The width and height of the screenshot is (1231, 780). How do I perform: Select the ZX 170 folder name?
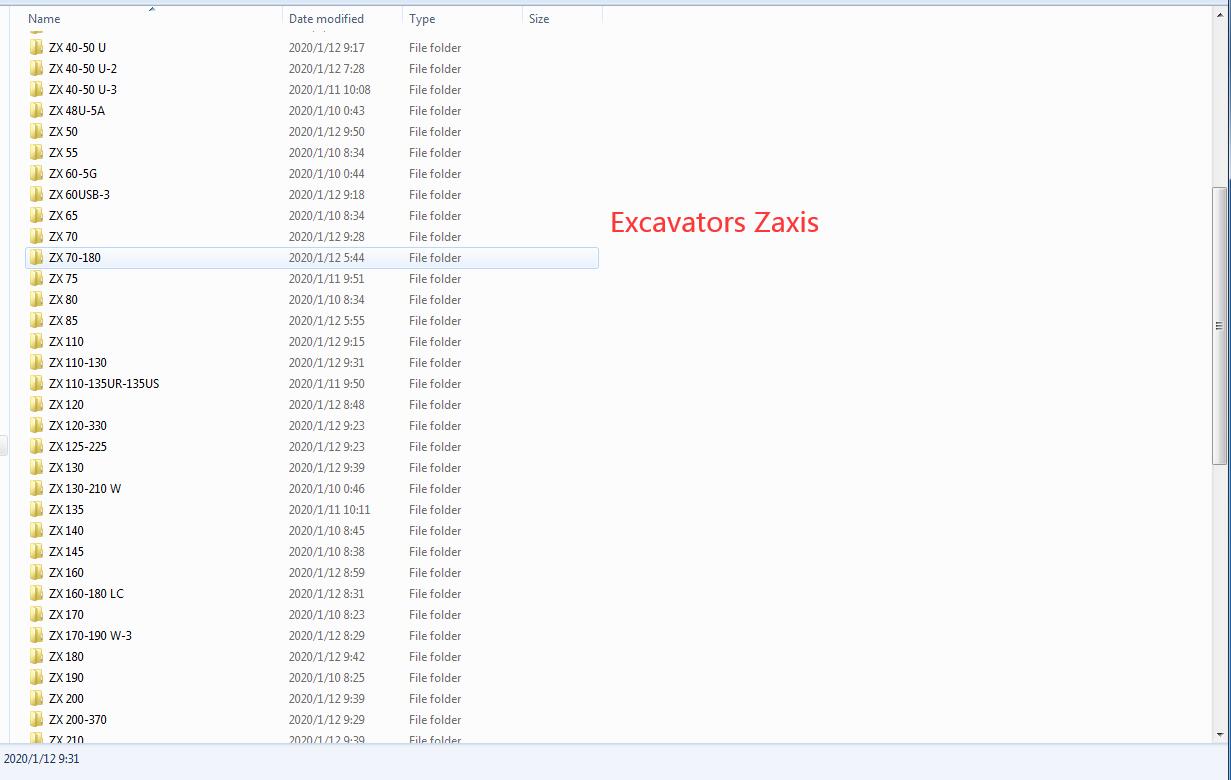click(x=66, y=614)
